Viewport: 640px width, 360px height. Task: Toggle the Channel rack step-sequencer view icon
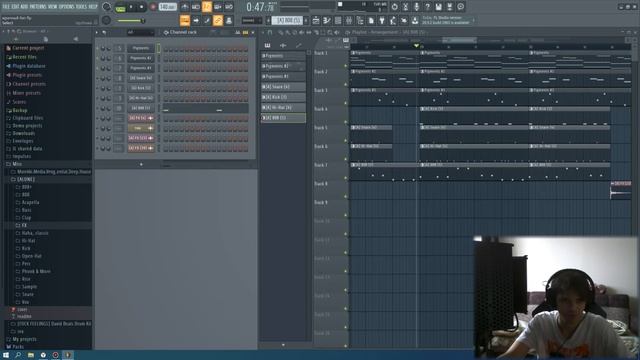point(245,32)
